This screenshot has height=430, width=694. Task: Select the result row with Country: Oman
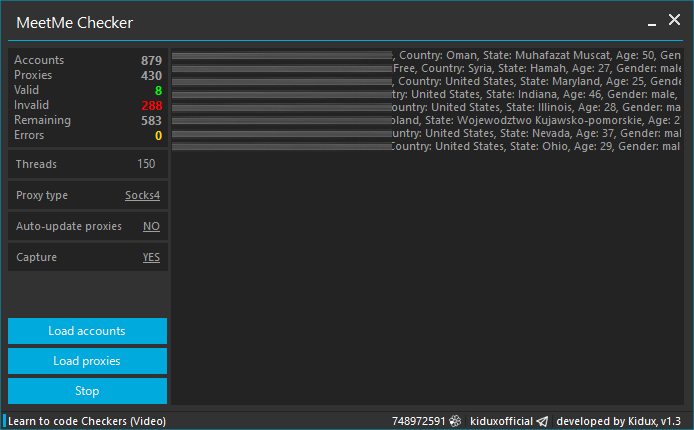427,55
